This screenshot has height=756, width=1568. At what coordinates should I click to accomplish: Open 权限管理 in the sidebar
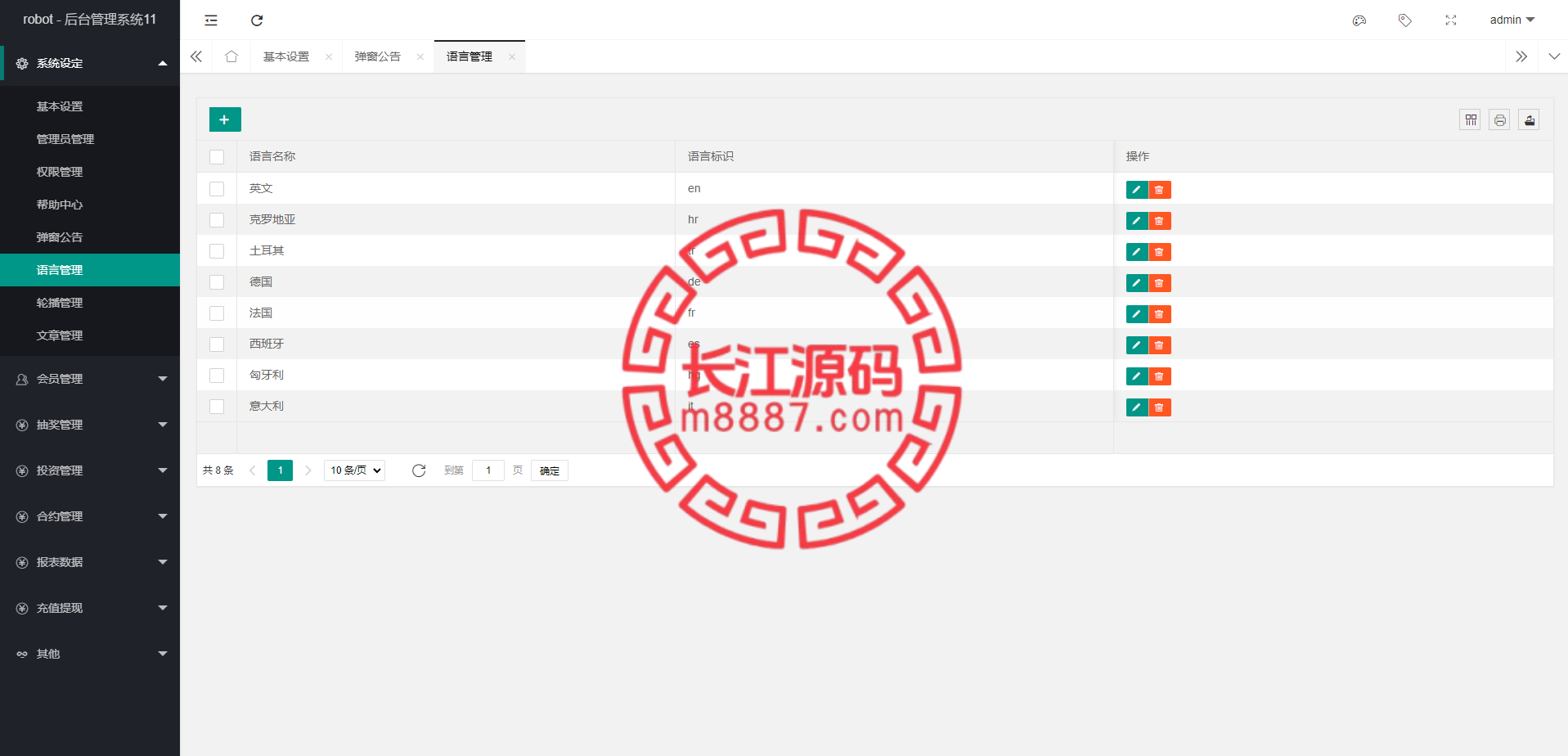pyautogui.click(x=90, y=172)
